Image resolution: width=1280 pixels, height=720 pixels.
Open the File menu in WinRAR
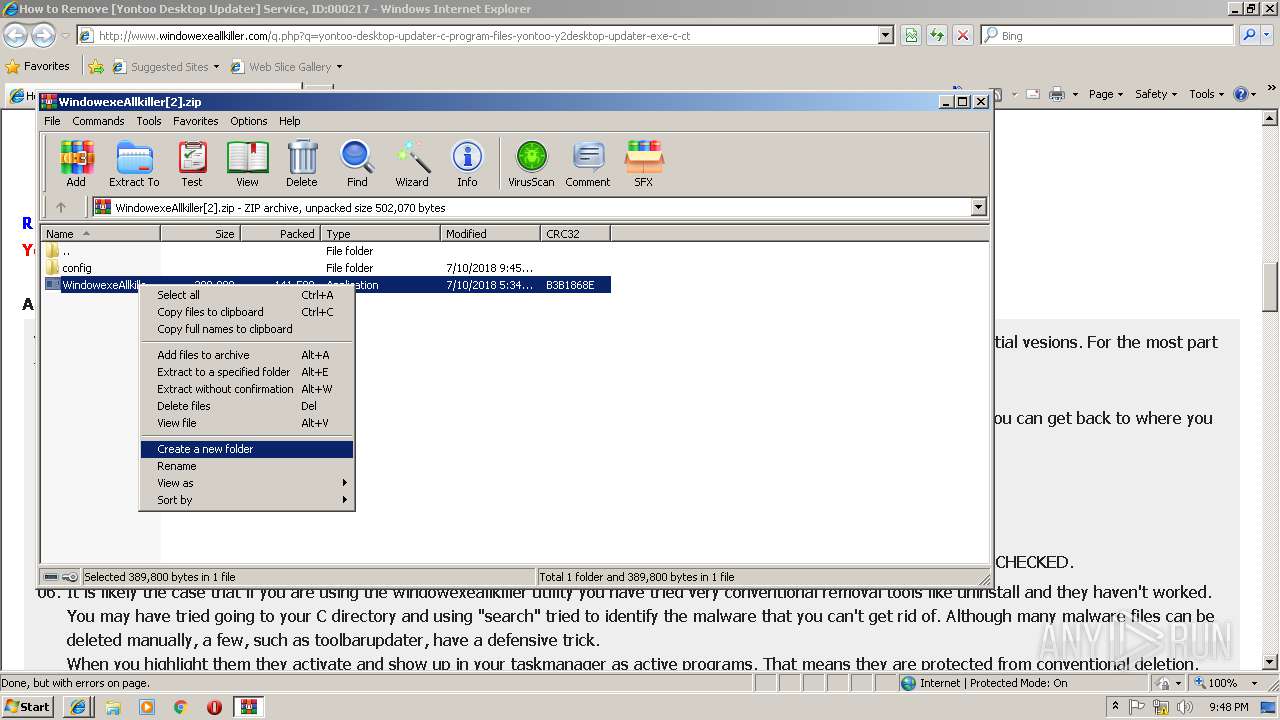click(x=52, y=121)
